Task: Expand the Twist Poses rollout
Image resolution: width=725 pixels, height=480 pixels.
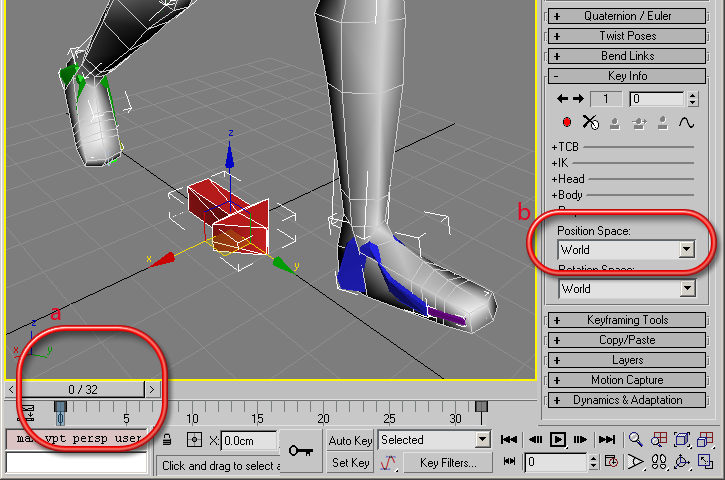Action: coord(627,36)
